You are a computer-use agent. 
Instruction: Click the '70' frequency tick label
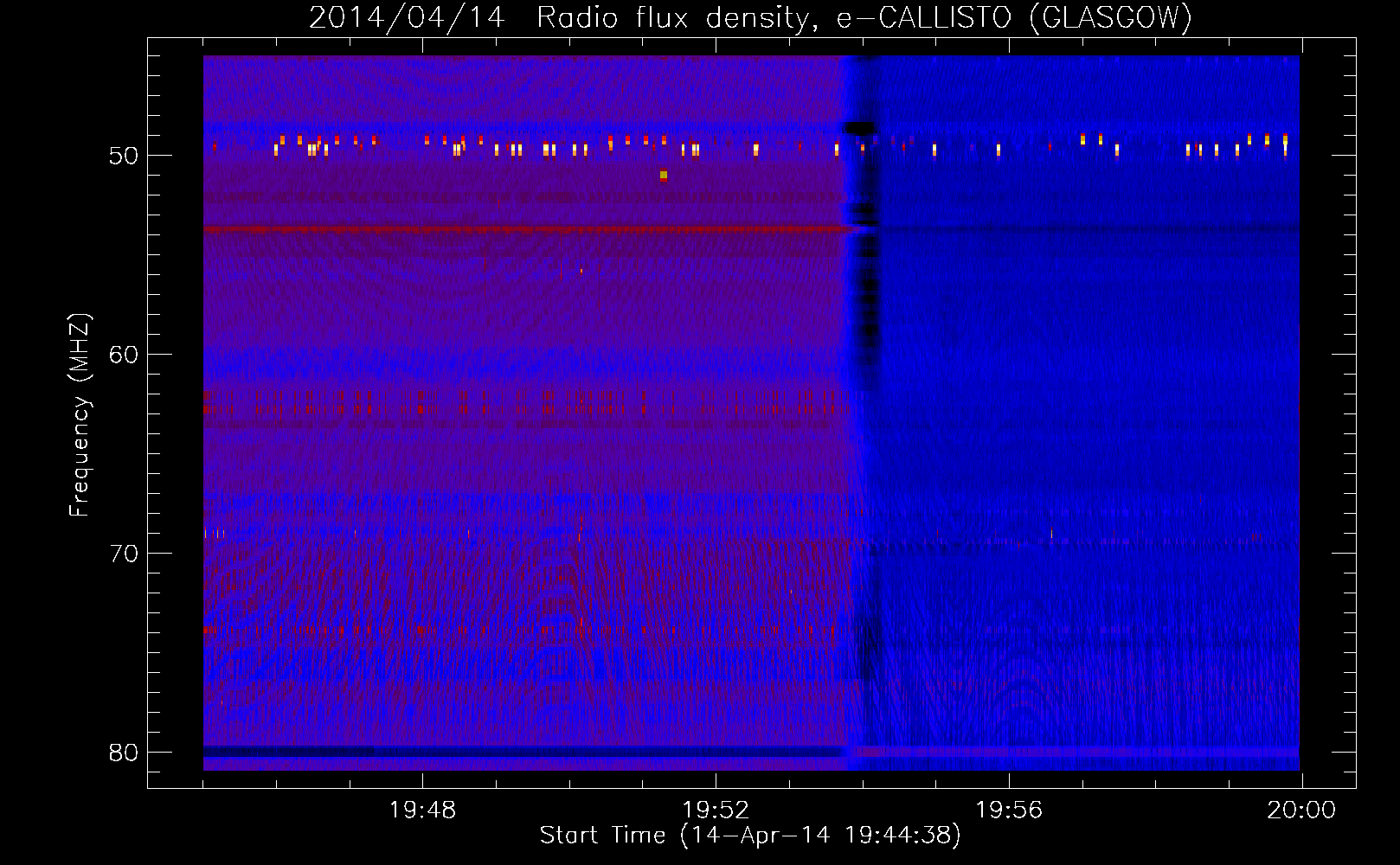[x=124, y=554]
